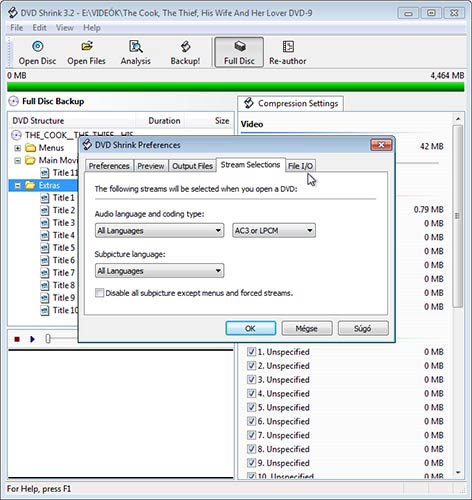This screenshot has height=500, width=472.
Task: Click the Title 8 file icon
Action: [45, 286]
